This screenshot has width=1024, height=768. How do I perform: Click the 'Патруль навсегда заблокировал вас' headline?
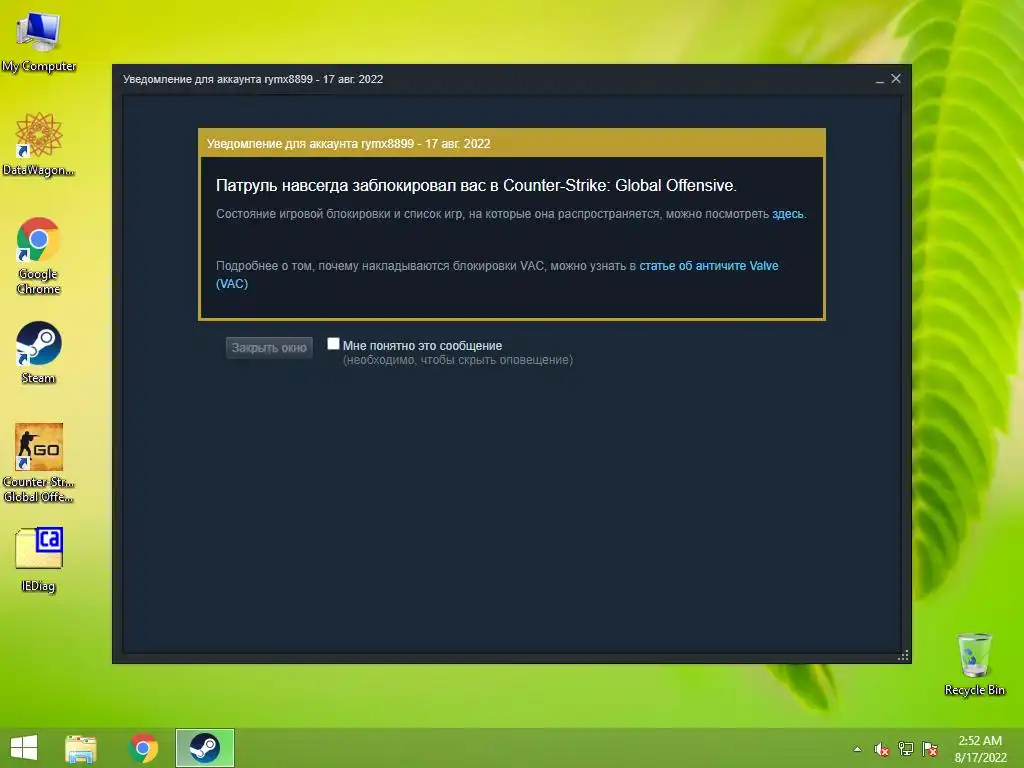click(476, 185)
